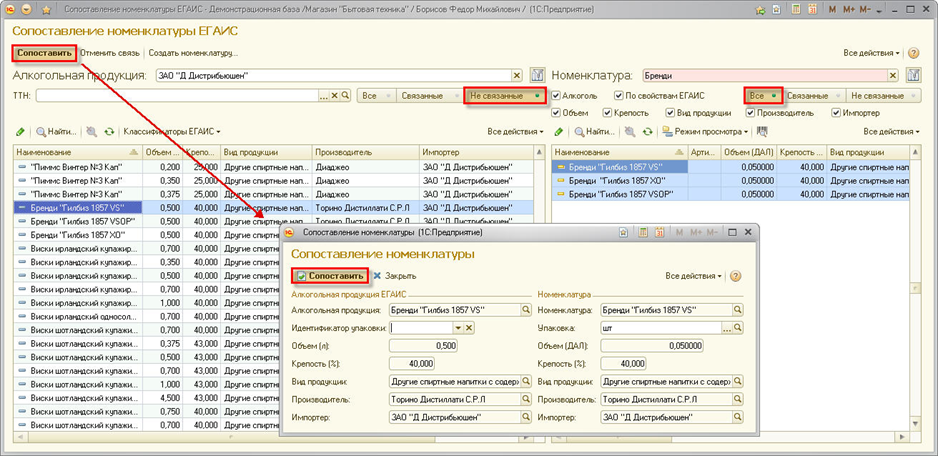Viewport: 938px width, 456px height.
Task: Click green refresh icon above left table
Action: [x=109, y=132]
